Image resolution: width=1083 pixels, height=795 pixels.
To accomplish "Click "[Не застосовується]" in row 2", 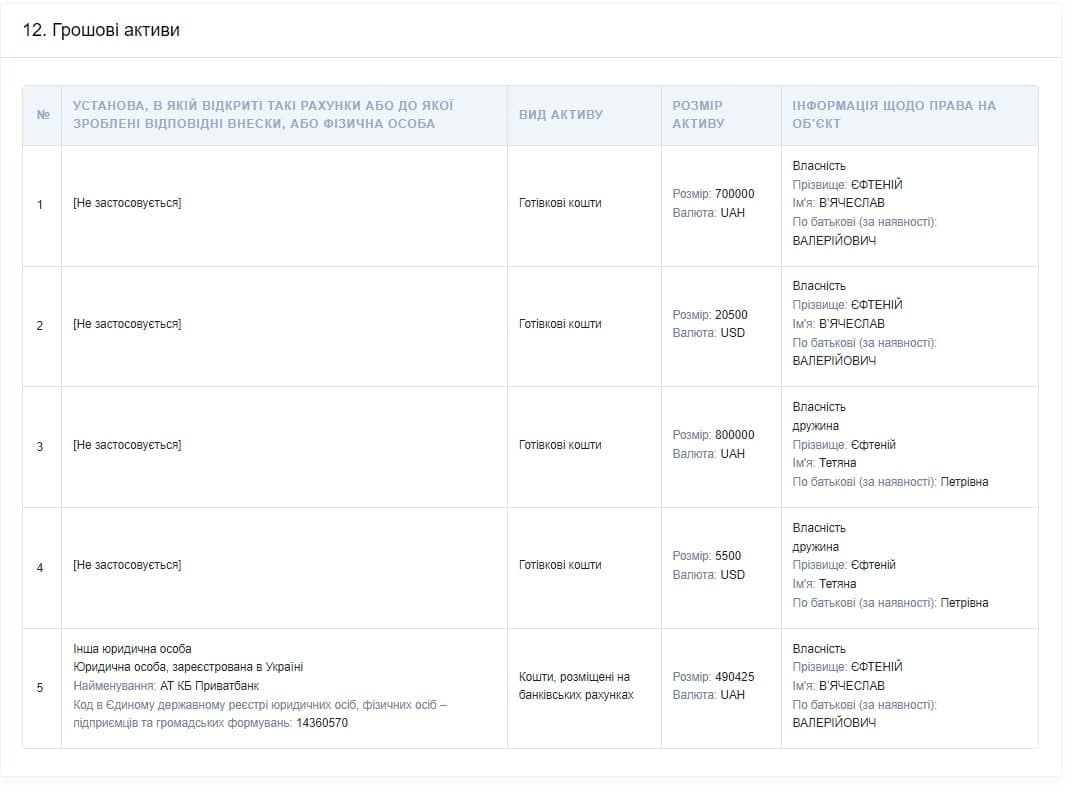I will [x=127, y=324].
